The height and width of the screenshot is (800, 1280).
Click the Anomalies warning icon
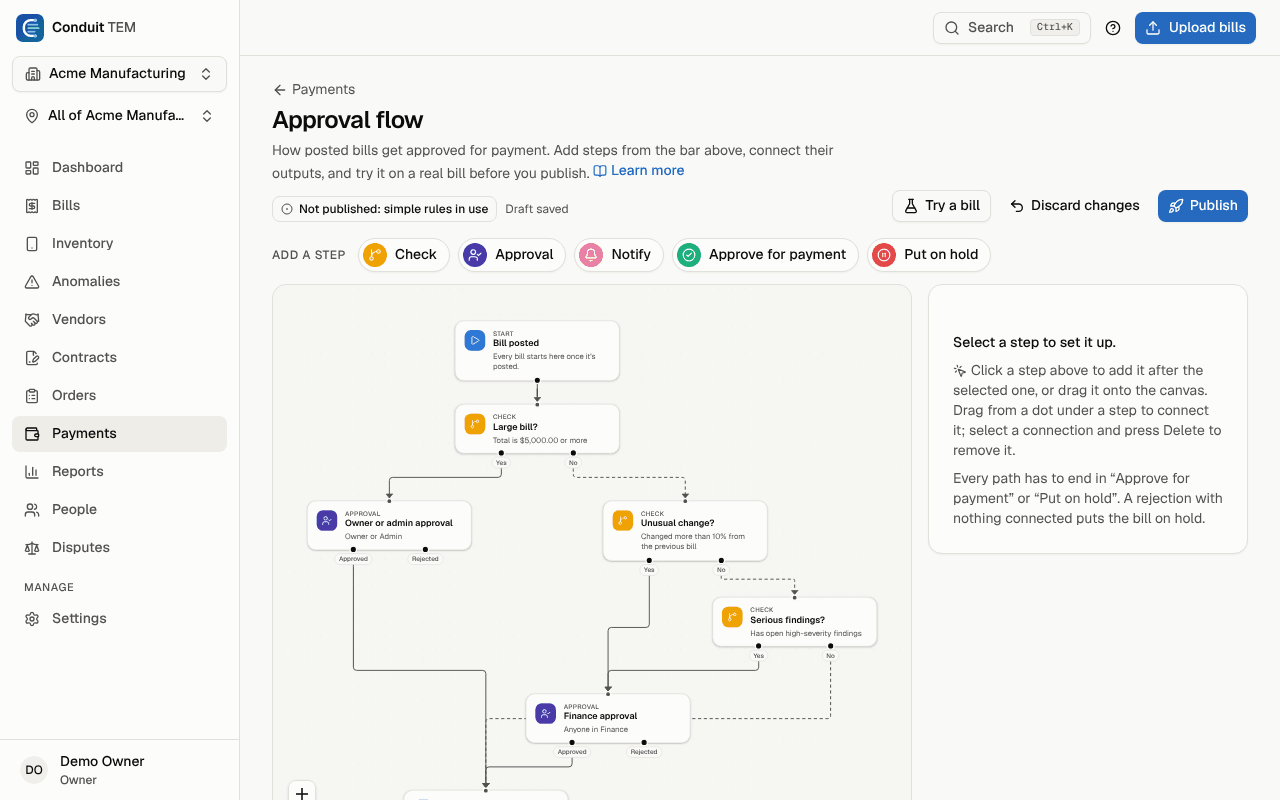[x=32, y=282]
